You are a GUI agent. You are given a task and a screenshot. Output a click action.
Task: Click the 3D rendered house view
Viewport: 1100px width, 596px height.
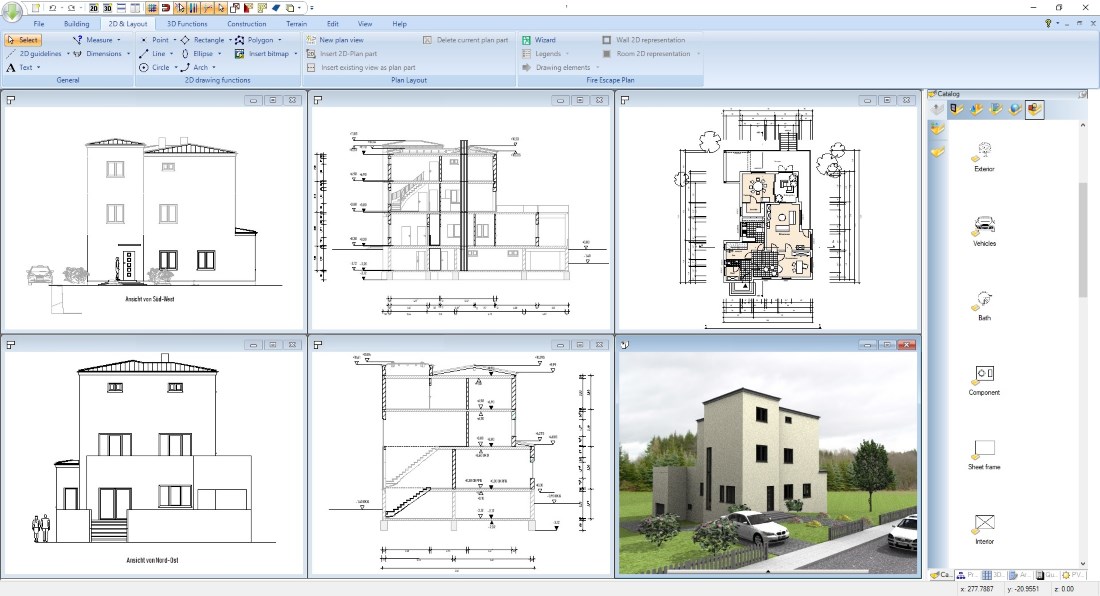[x=768, y=463]
